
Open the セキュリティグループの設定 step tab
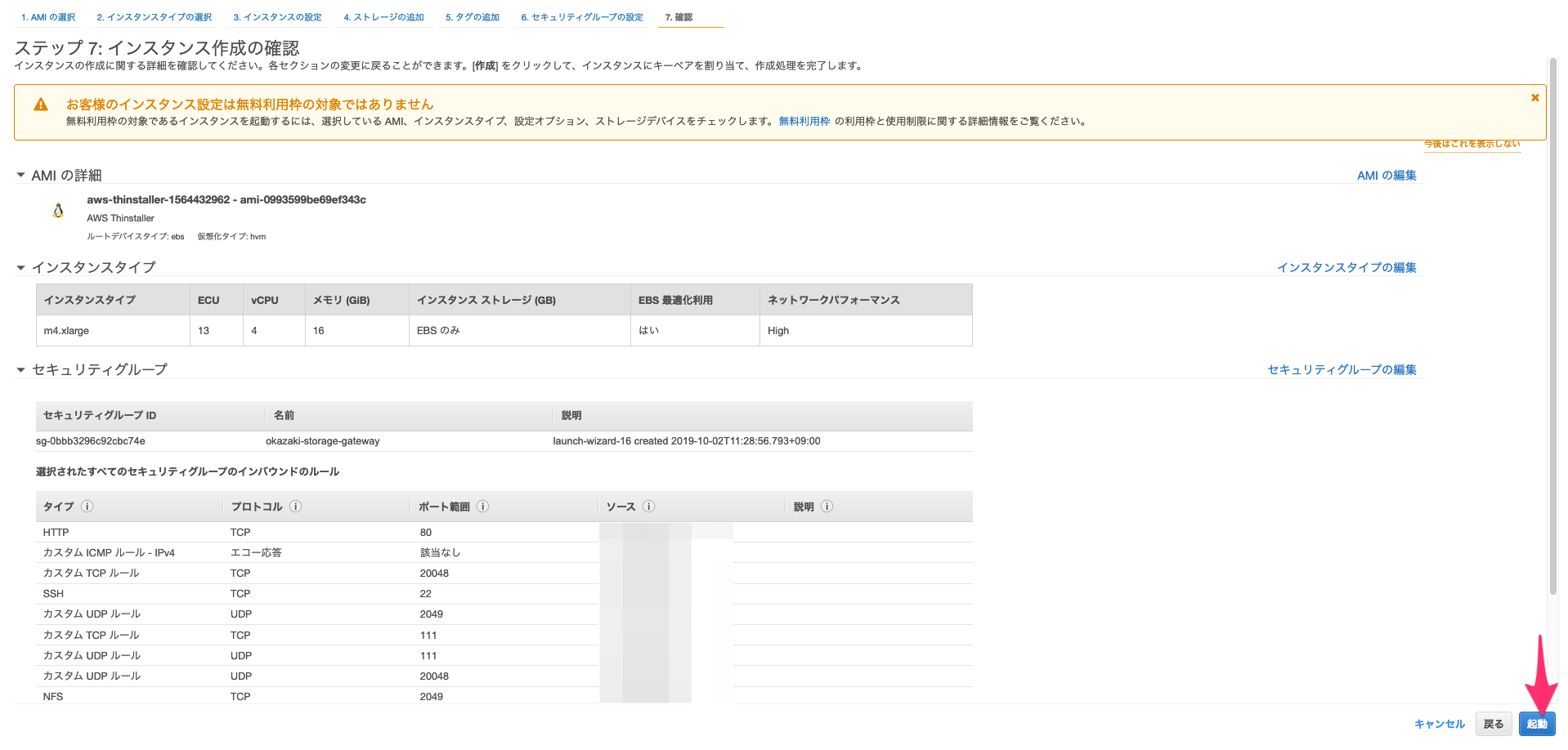(581, 16)
